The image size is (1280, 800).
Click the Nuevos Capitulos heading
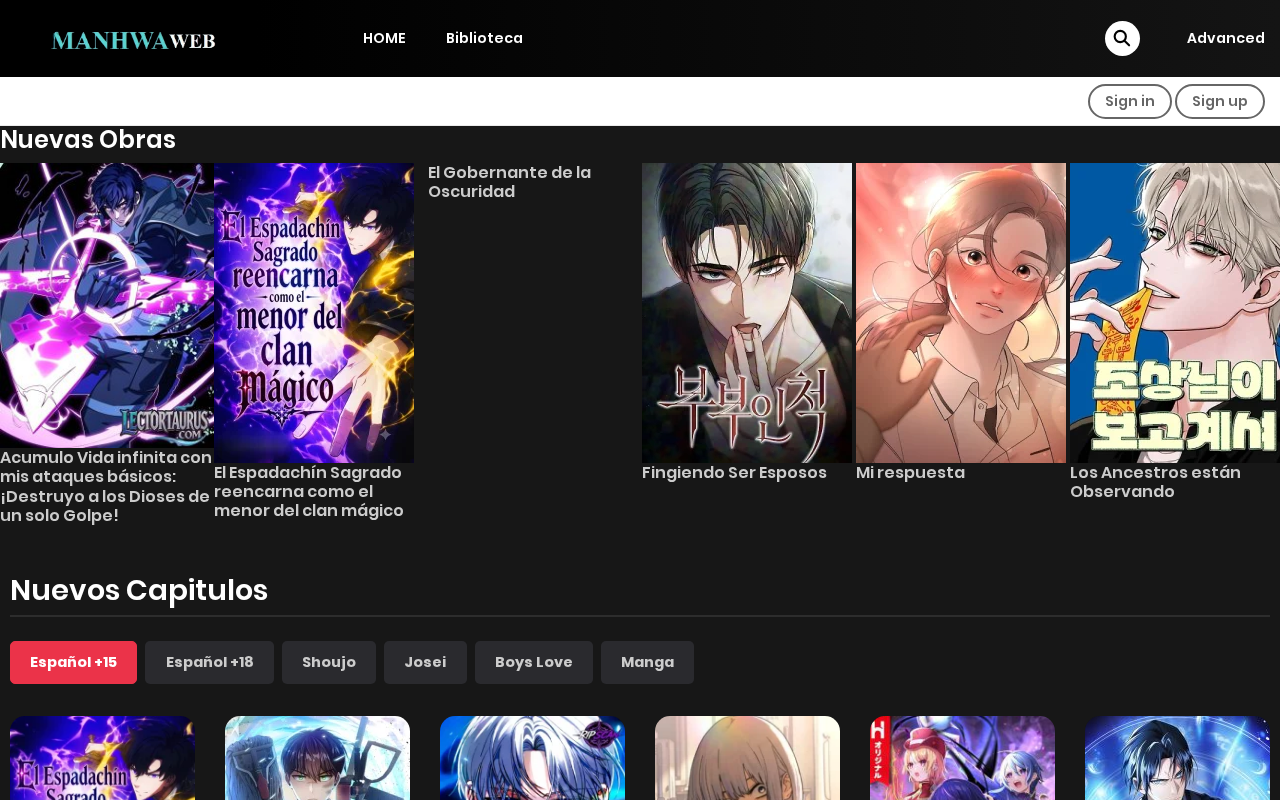tap(139, 590)
